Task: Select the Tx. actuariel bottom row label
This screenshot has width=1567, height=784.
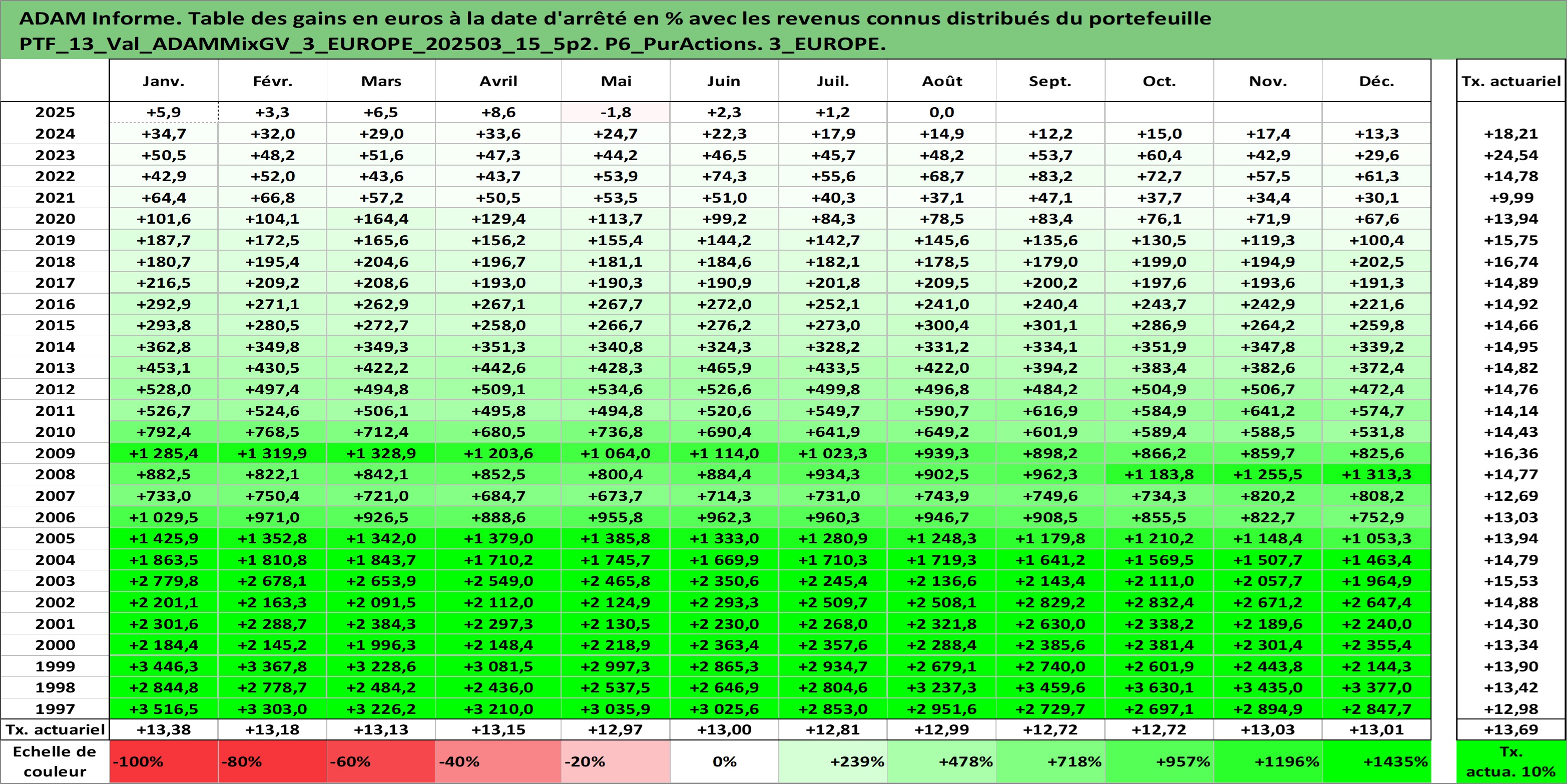Action: point(55,729)
